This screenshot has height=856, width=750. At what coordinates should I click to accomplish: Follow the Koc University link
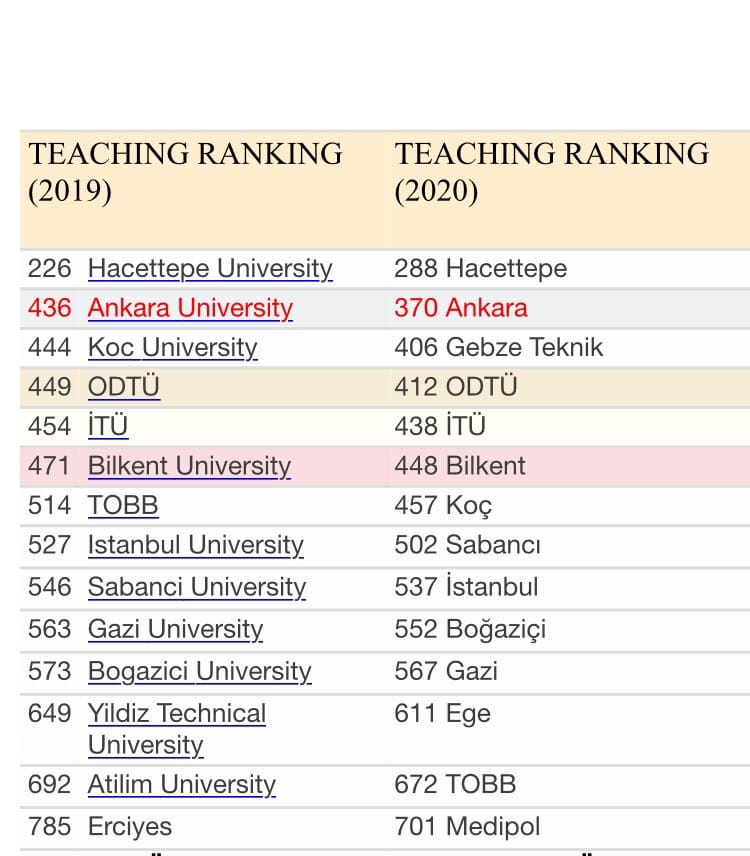pyautogui.click(x=172, y=348)
